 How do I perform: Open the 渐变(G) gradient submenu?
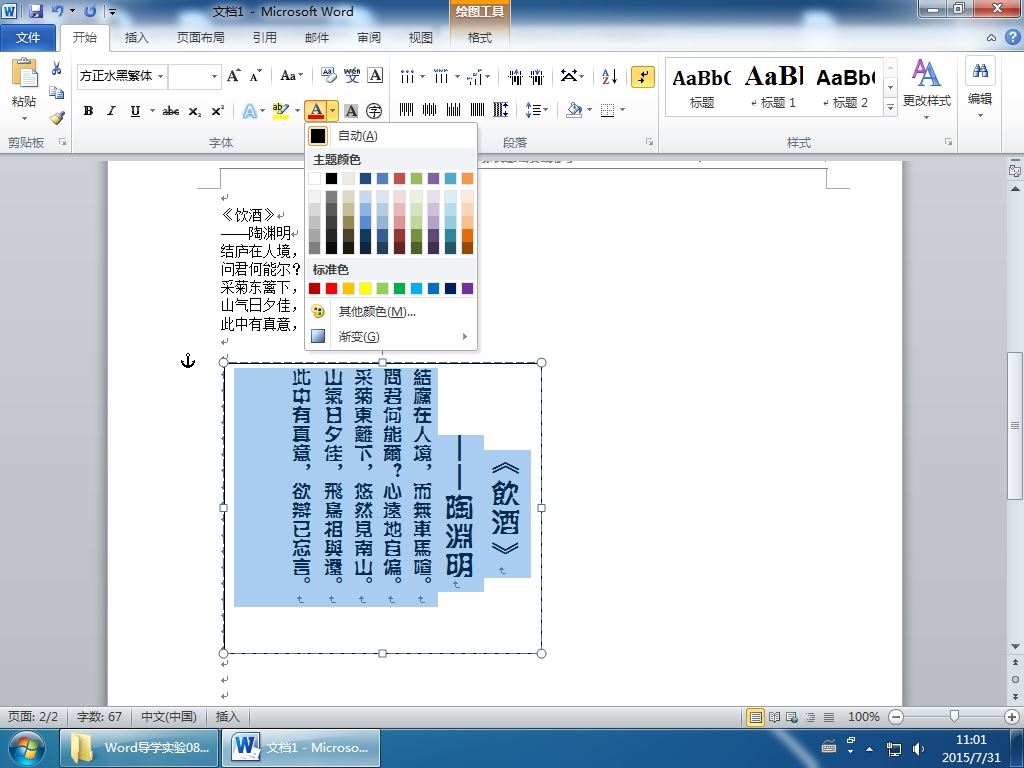coord(391,336)
